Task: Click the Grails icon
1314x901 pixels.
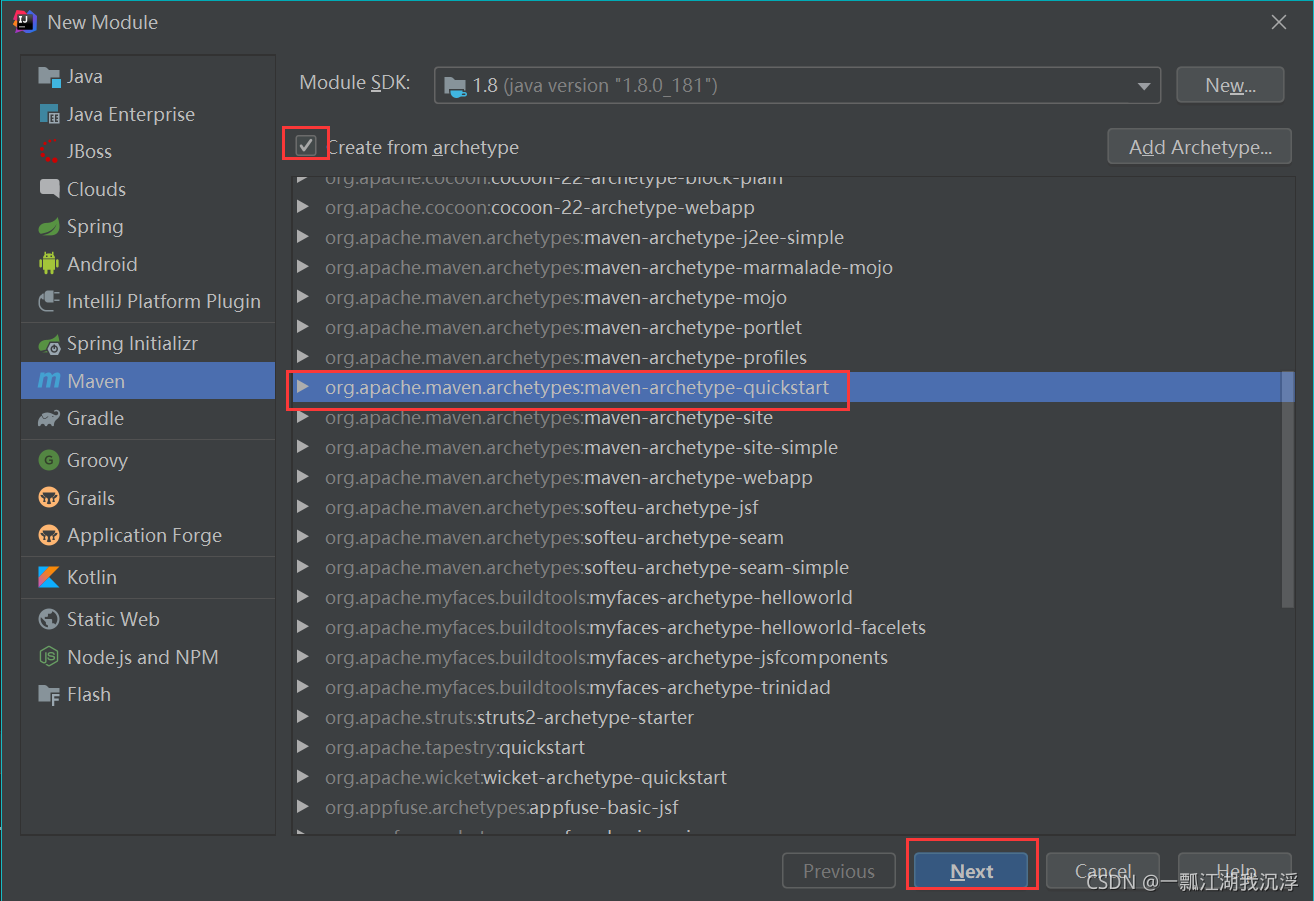Action: click(49, 498)
